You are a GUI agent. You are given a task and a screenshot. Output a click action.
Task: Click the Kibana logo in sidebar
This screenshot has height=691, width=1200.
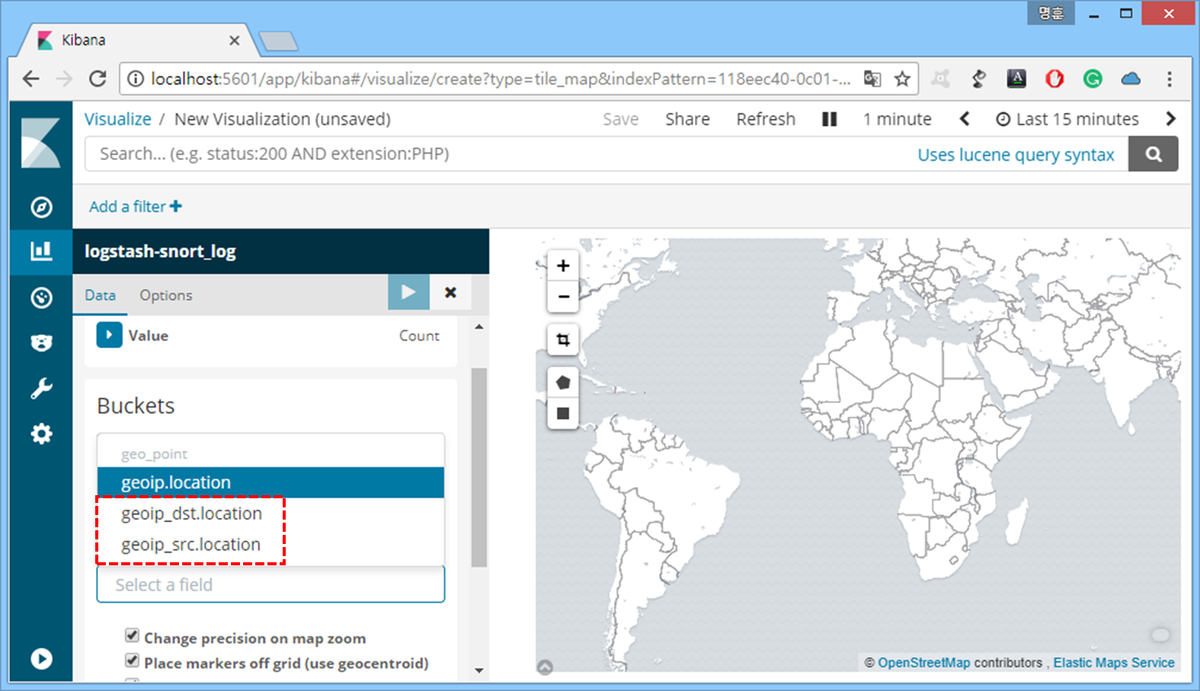click(x=40, y=142)
